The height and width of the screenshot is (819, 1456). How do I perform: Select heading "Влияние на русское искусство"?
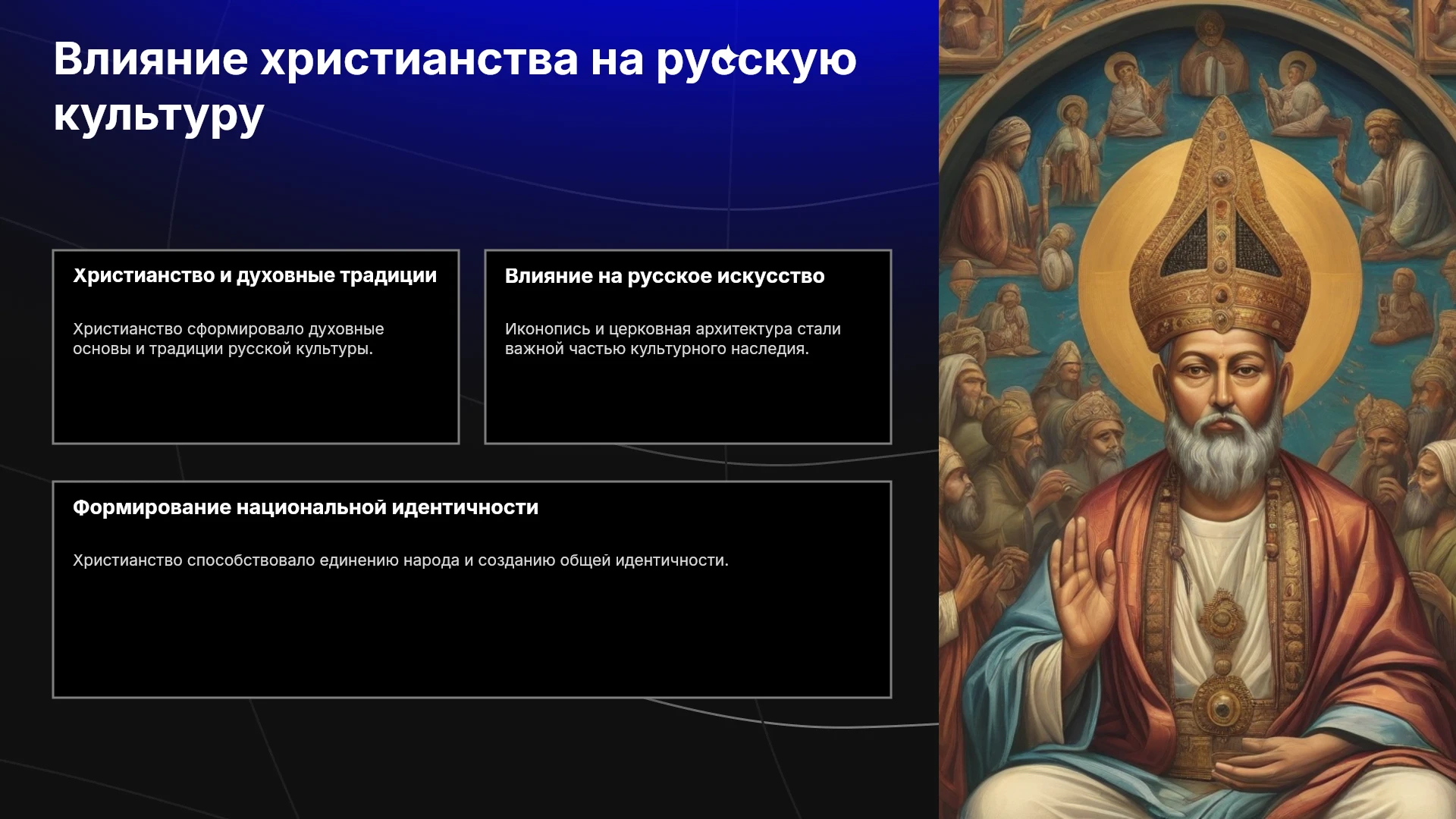click(x=664, y=276)
